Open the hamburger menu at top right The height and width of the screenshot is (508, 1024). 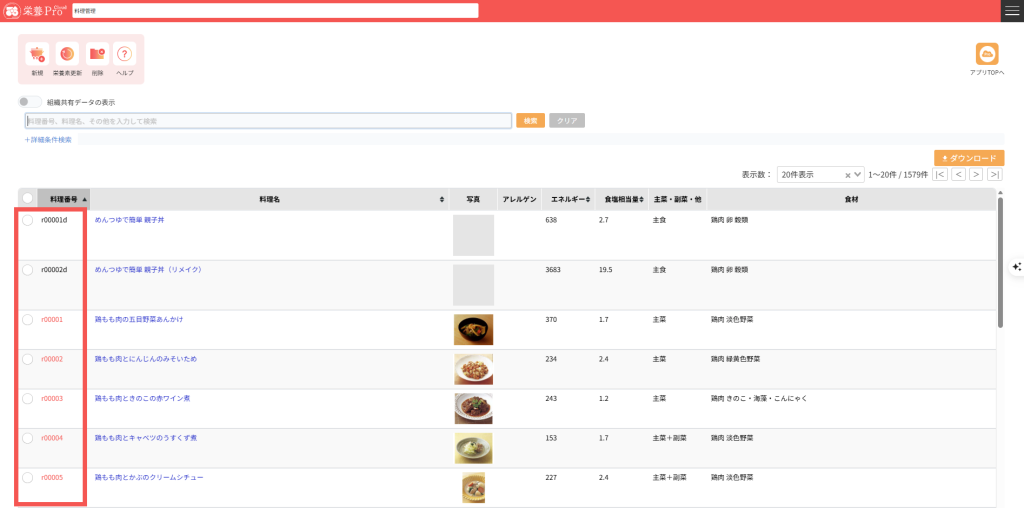1011,10
